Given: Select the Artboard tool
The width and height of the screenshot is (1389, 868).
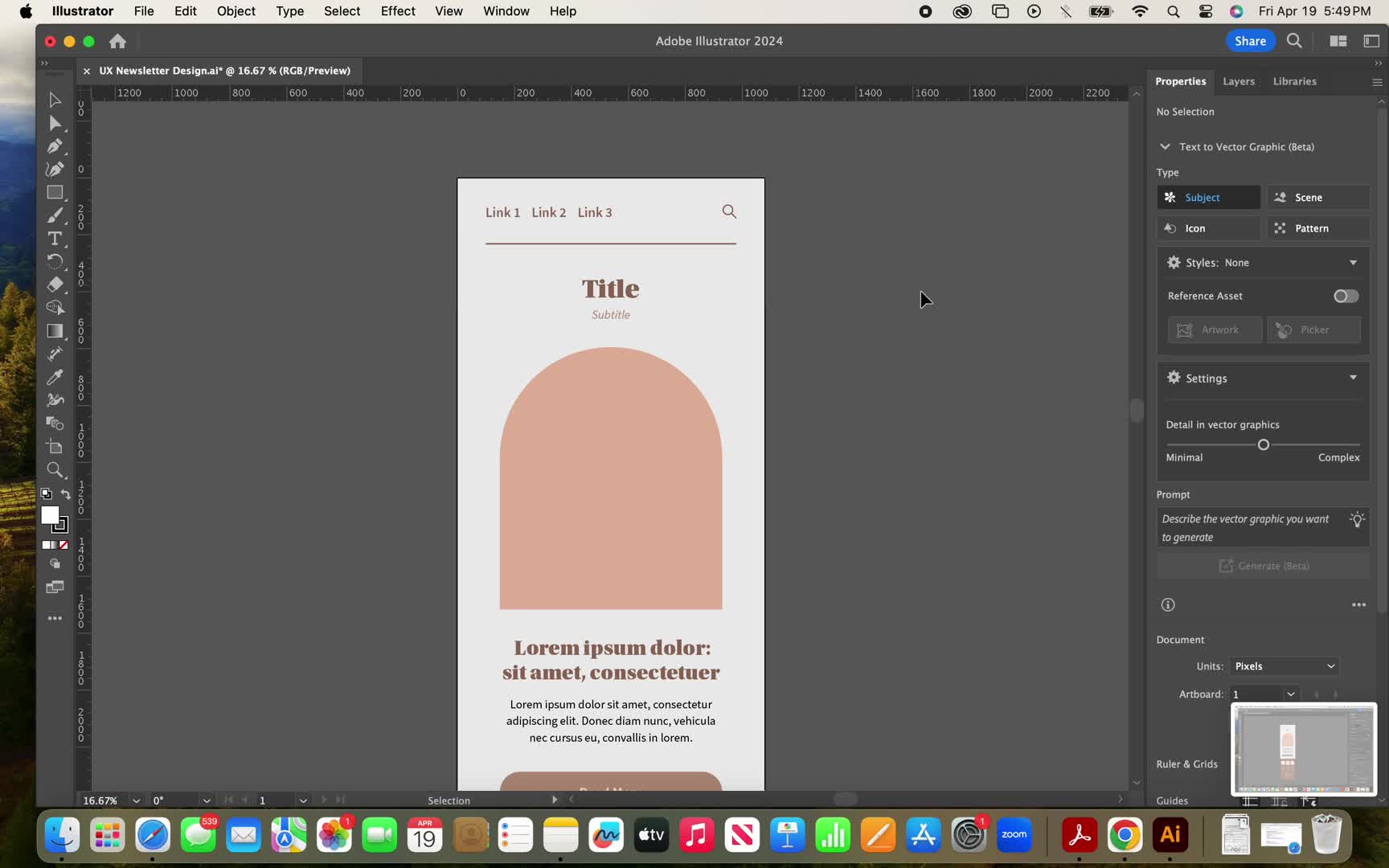Looking at the screenshot, I should point(55,447).
